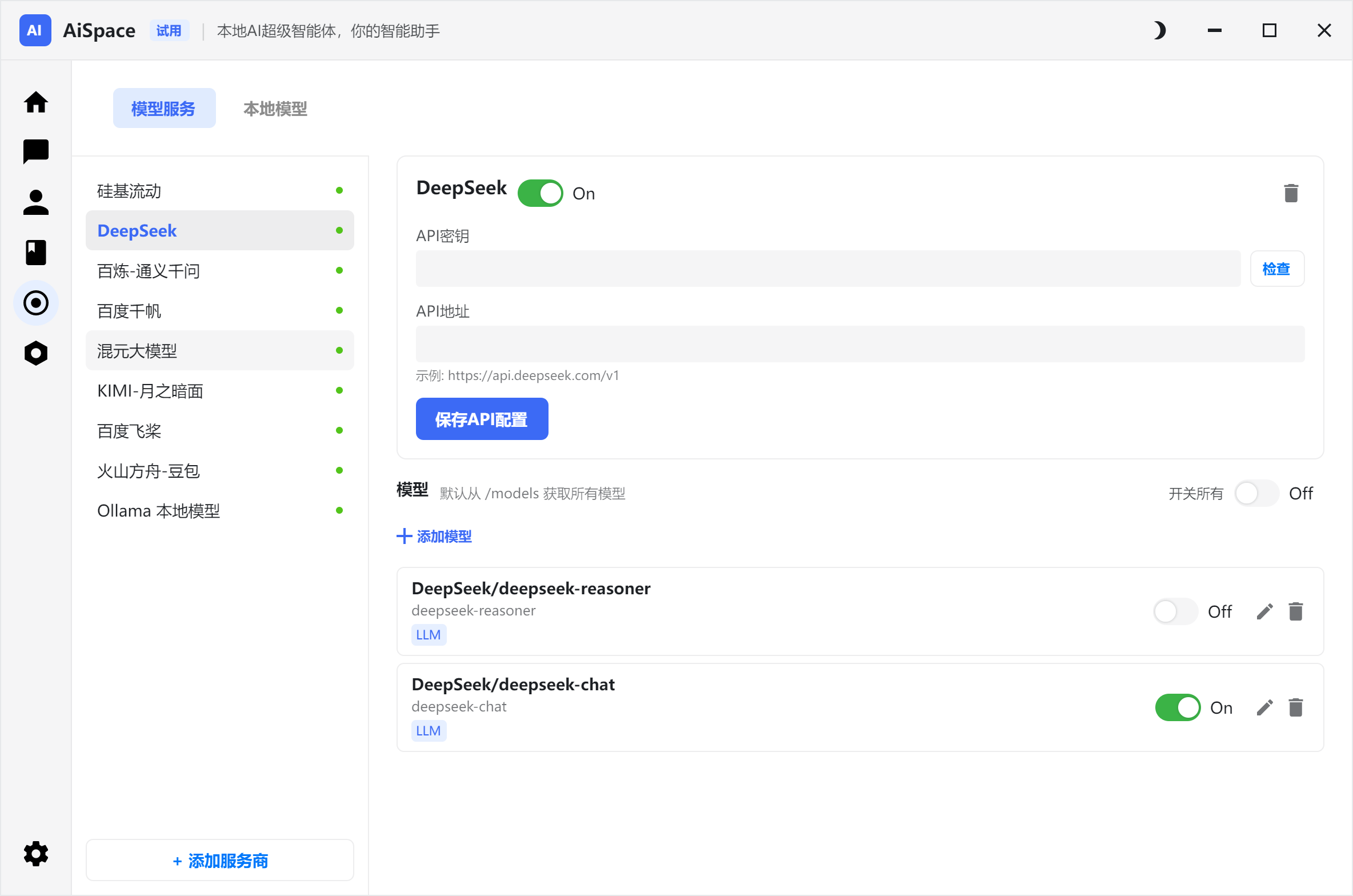
Task: Disable the DeepSeek provider toggle
Action: point(541,193)
